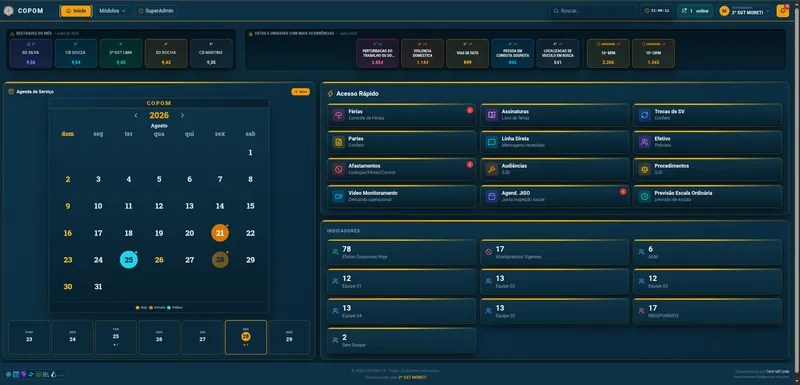Click the TER 25 week strip card
800x385 pixels.
pos(116,337)
